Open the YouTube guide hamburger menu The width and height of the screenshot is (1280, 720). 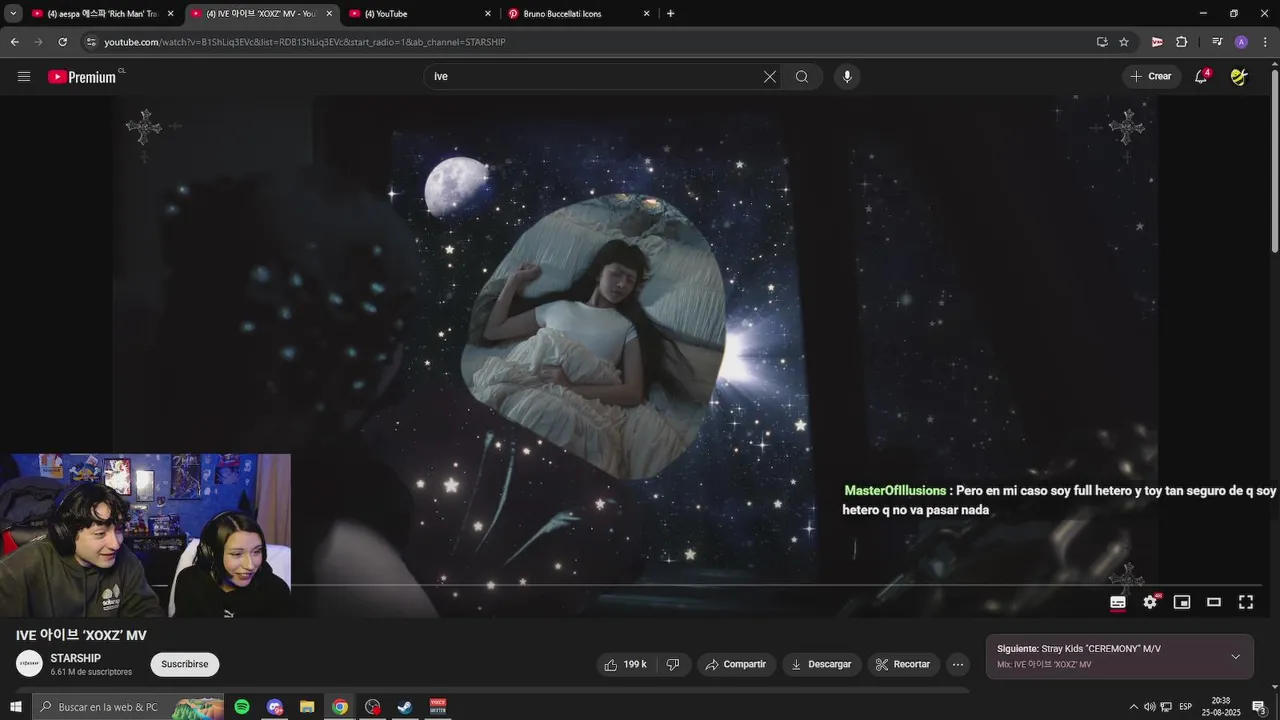click(24, 76)
